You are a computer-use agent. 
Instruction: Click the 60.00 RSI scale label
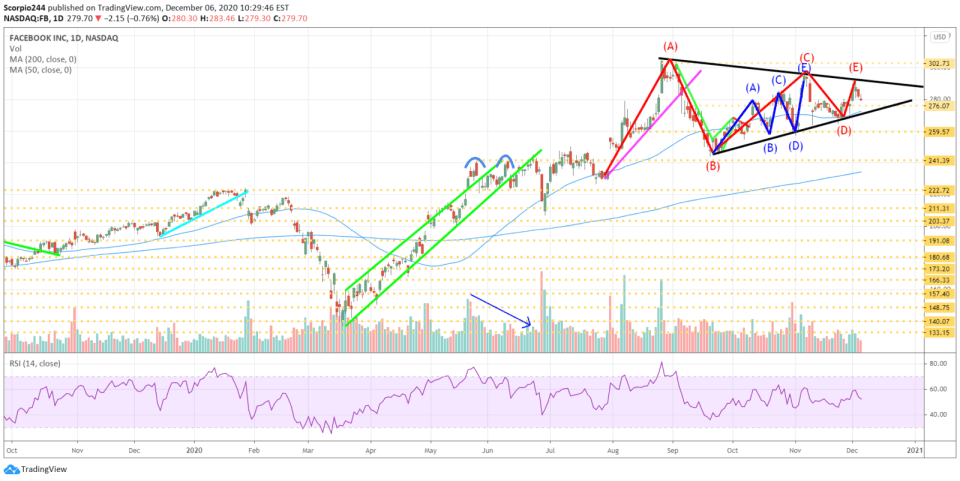click(x=939, y=389)
